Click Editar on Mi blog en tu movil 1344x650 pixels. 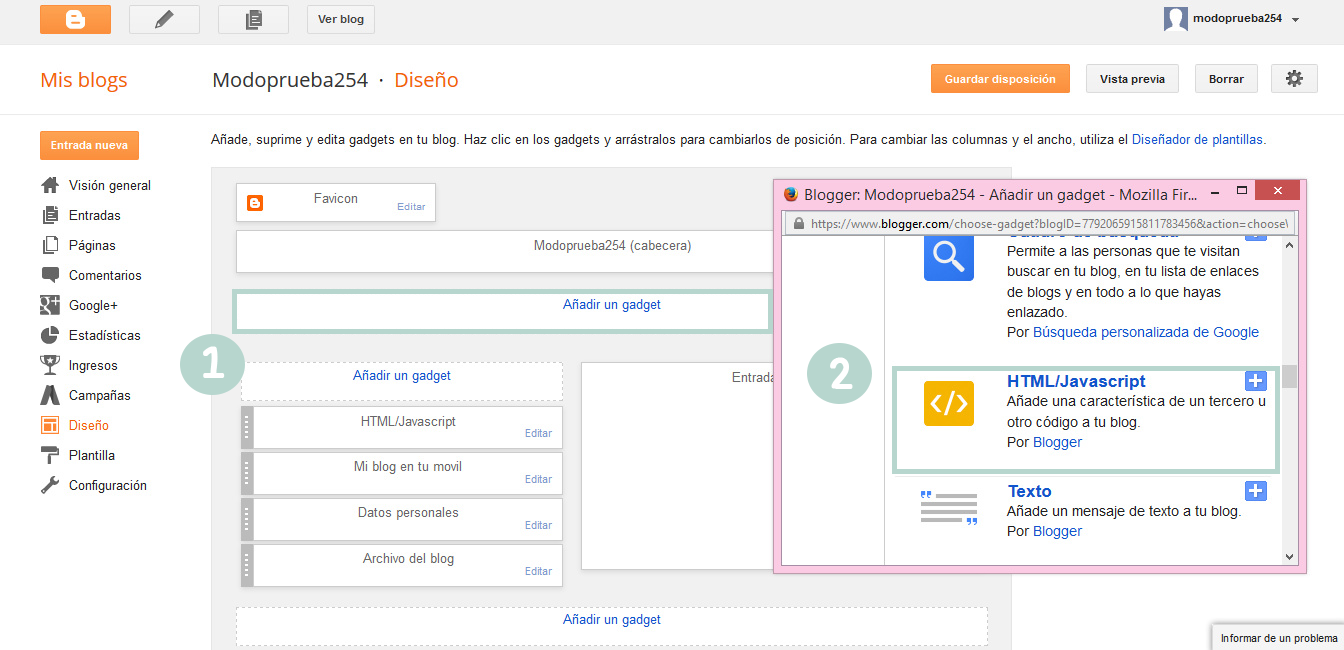[x=538, y=480]
